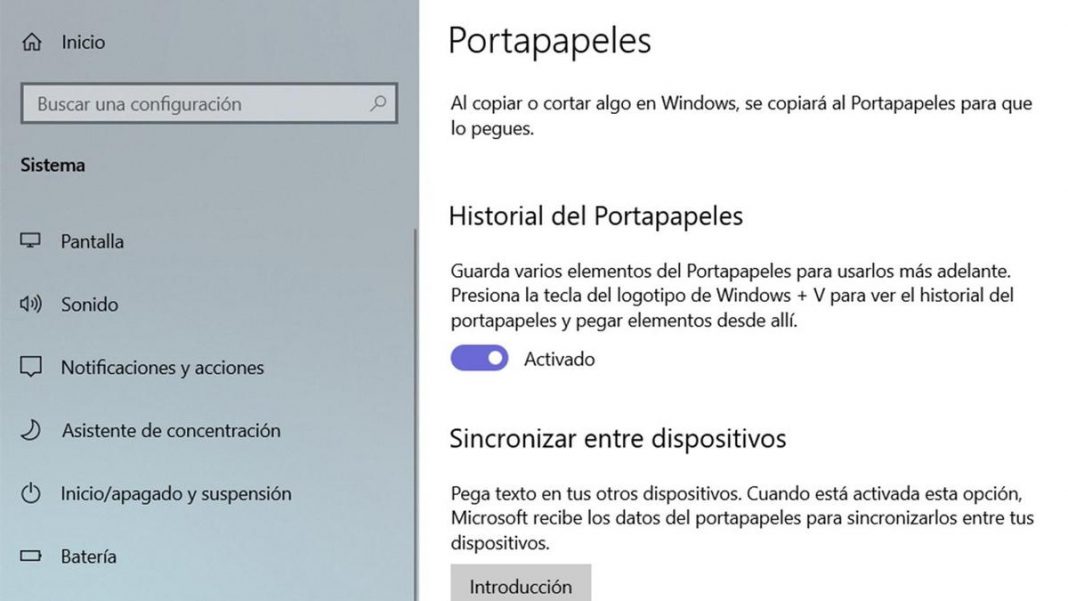Viewport: 1068px width, 601px height.
Task: Disable the Historial del Portapapeles toggle
Action: (479, 358)
